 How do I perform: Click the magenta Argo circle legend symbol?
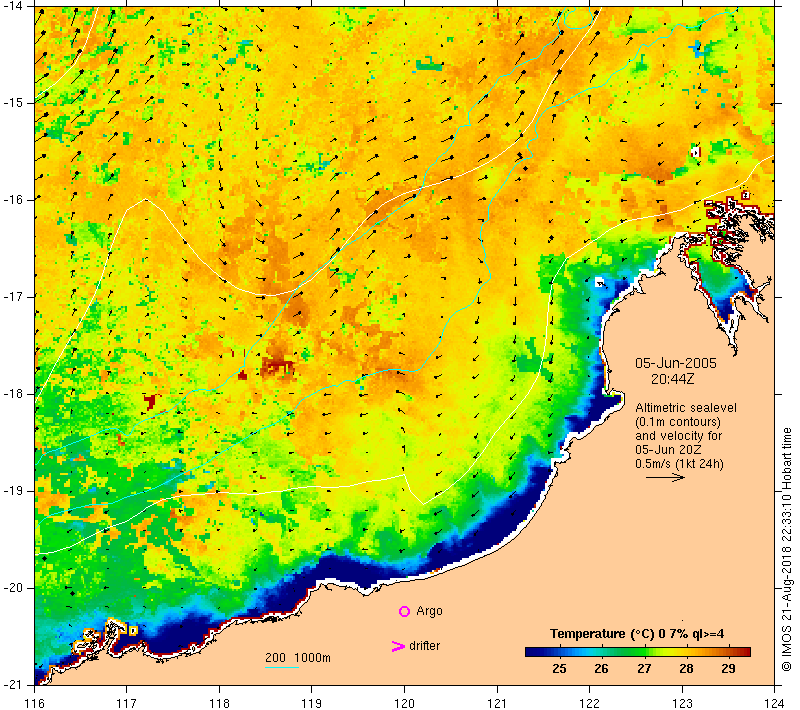pyautogui.click(x=404, y=611)
